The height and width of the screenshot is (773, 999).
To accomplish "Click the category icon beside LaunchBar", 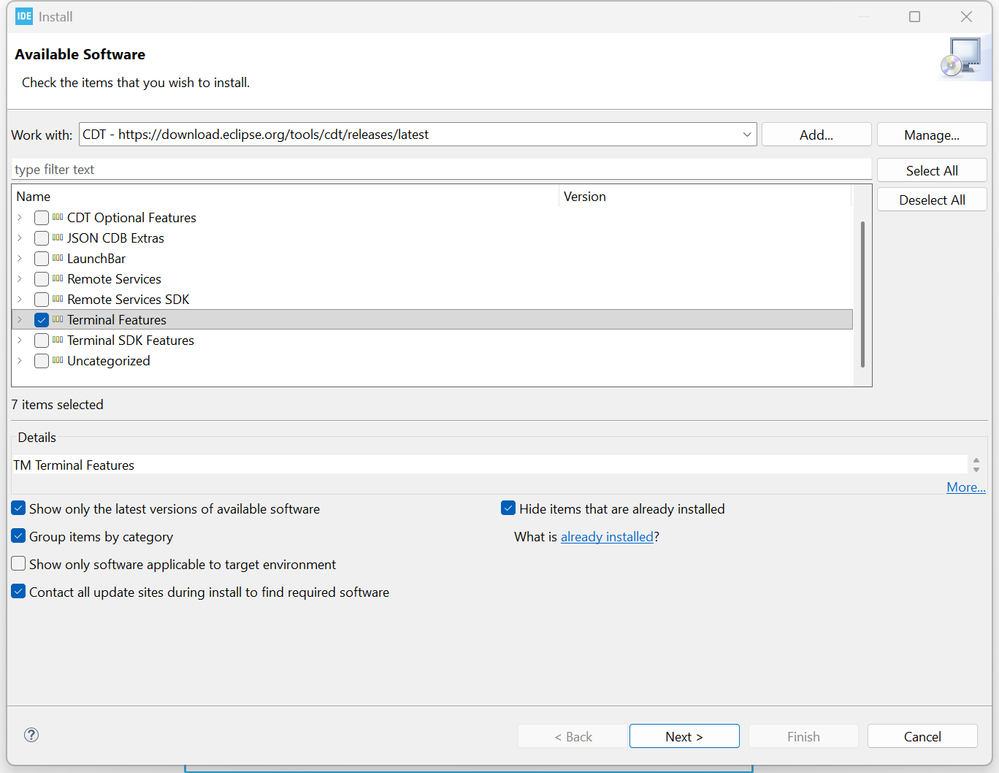I will [x=58, y=259].
